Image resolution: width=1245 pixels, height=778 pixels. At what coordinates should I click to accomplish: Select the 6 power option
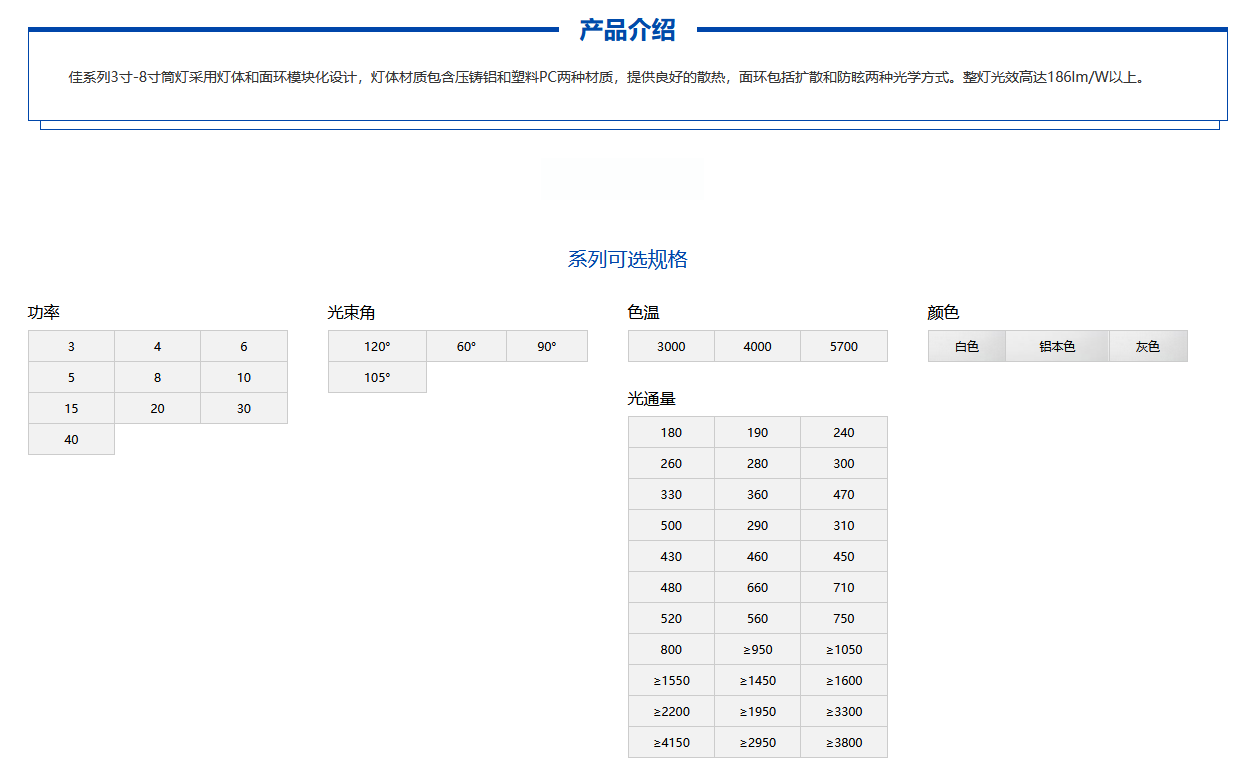(x=244, y=346)
